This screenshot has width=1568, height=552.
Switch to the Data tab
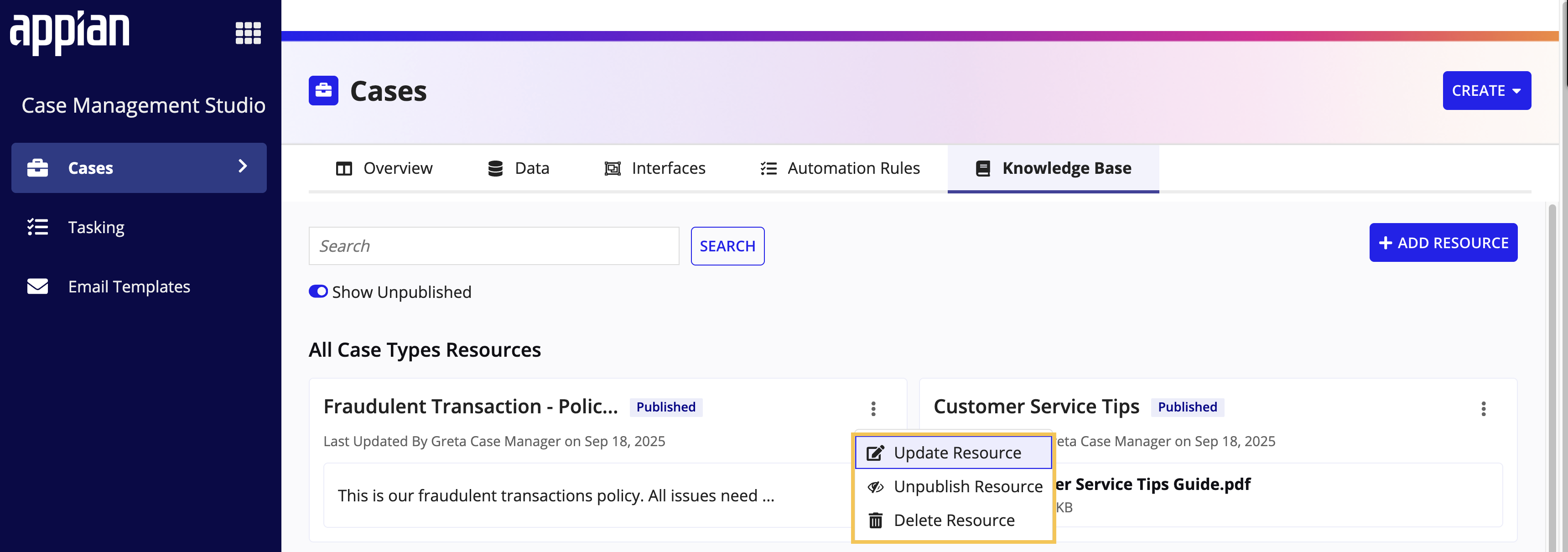[519, 168]
